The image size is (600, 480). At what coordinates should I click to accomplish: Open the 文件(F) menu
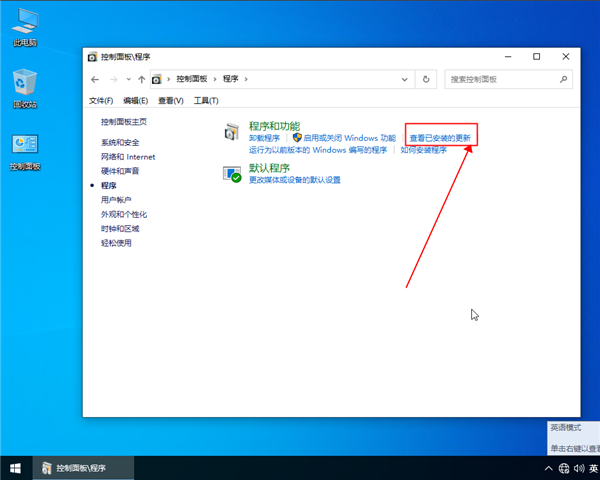coord(101,101)
